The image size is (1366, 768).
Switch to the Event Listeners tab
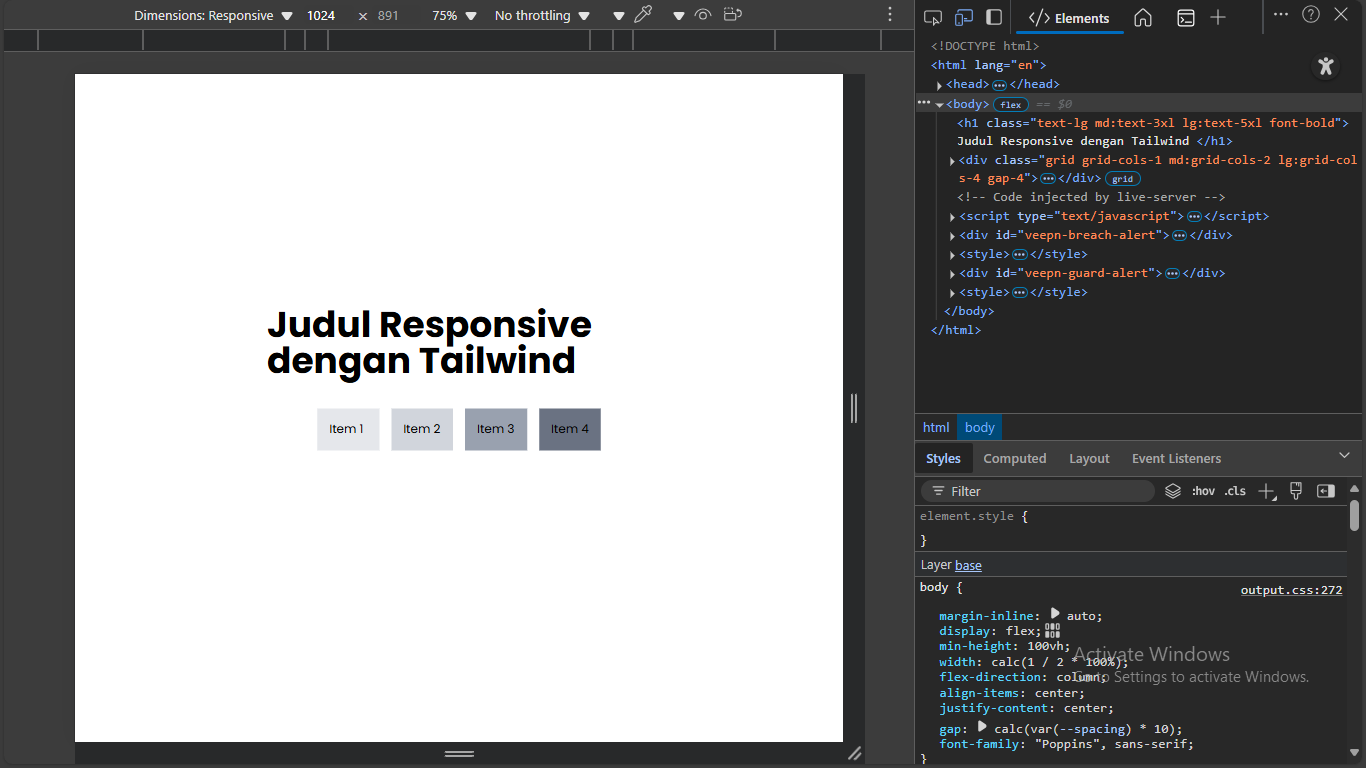(x=1176, y=458)
